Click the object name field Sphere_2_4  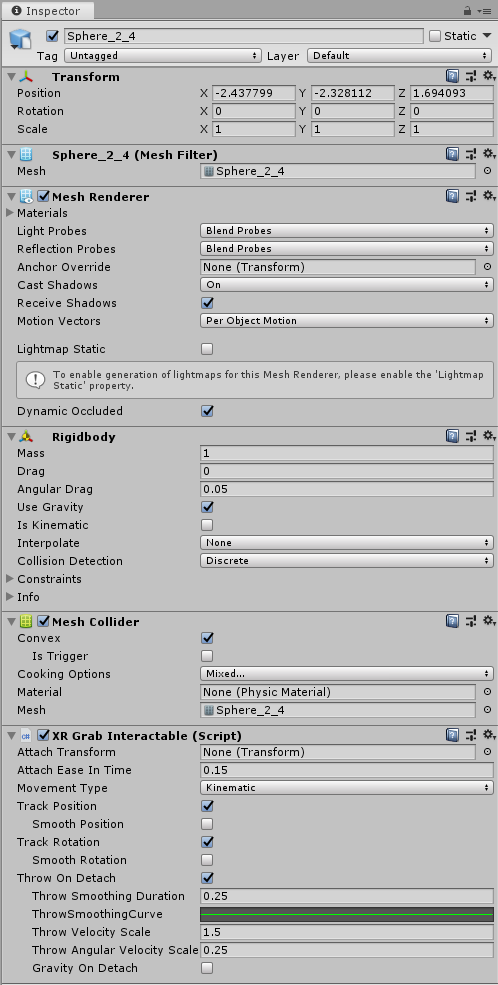pos(244,36)
